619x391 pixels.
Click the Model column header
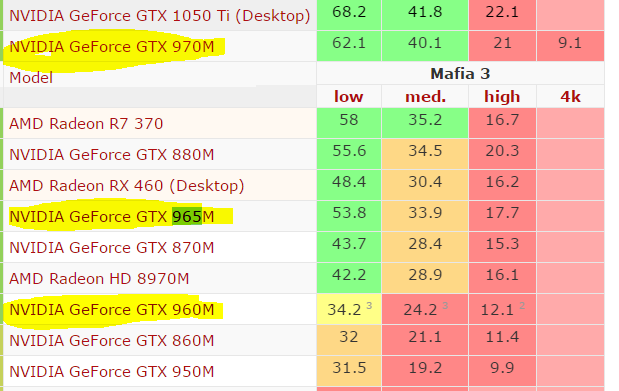click(31, 78)
